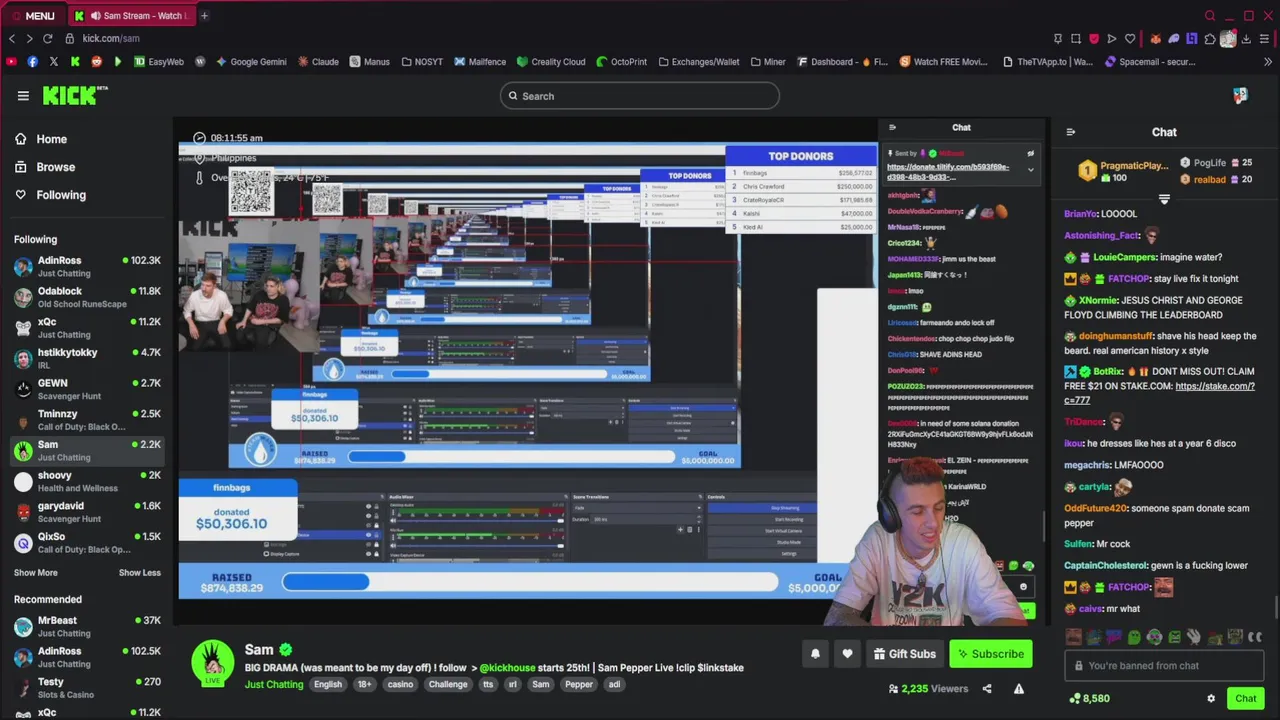
Task: Click the Pepper tag
Action: pos(579,685)
